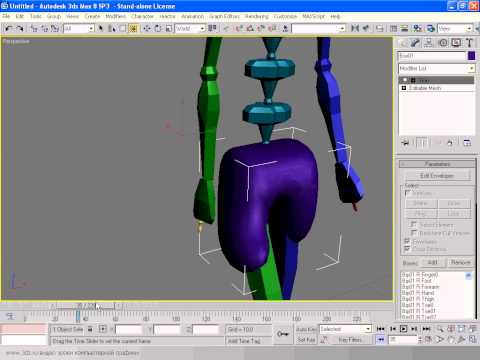This screenshot has width=480, height=360.
Task: Click the Align tool icon
Action: point(366,29)
